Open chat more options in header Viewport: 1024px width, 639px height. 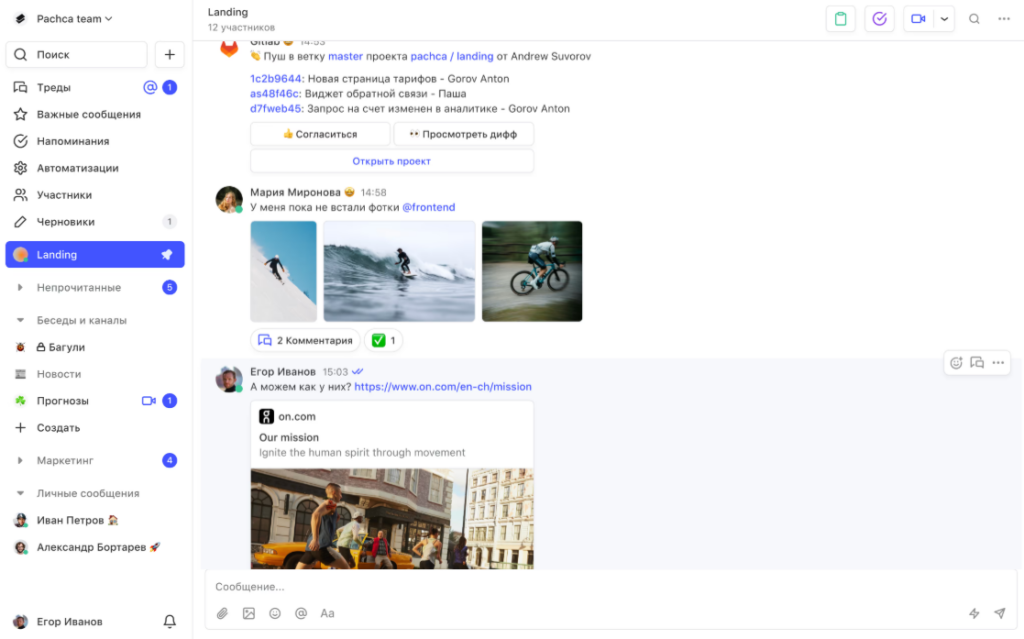tap(1004, 19)
